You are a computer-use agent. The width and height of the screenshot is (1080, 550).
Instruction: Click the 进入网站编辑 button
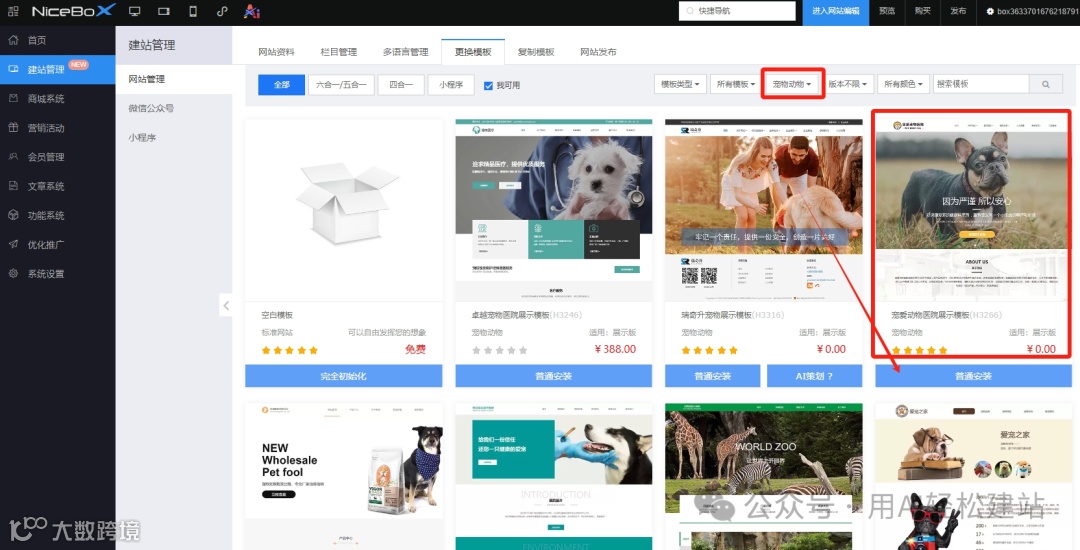[x=835, y=12]
